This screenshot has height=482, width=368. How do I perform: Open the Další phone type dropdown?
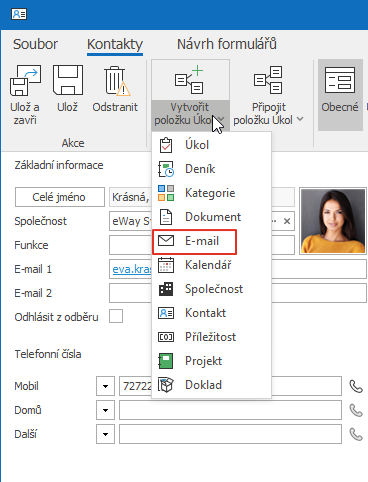click(x=105, y=434)
